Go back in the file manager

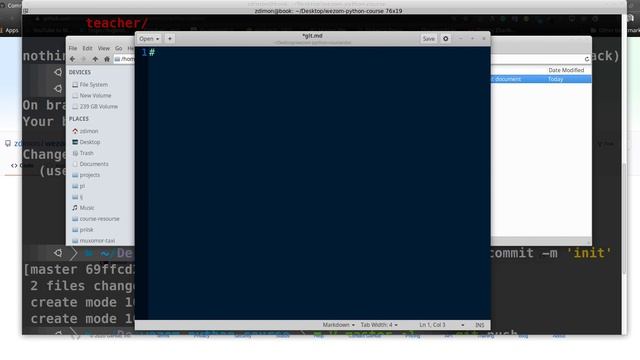tap(72, 59)
